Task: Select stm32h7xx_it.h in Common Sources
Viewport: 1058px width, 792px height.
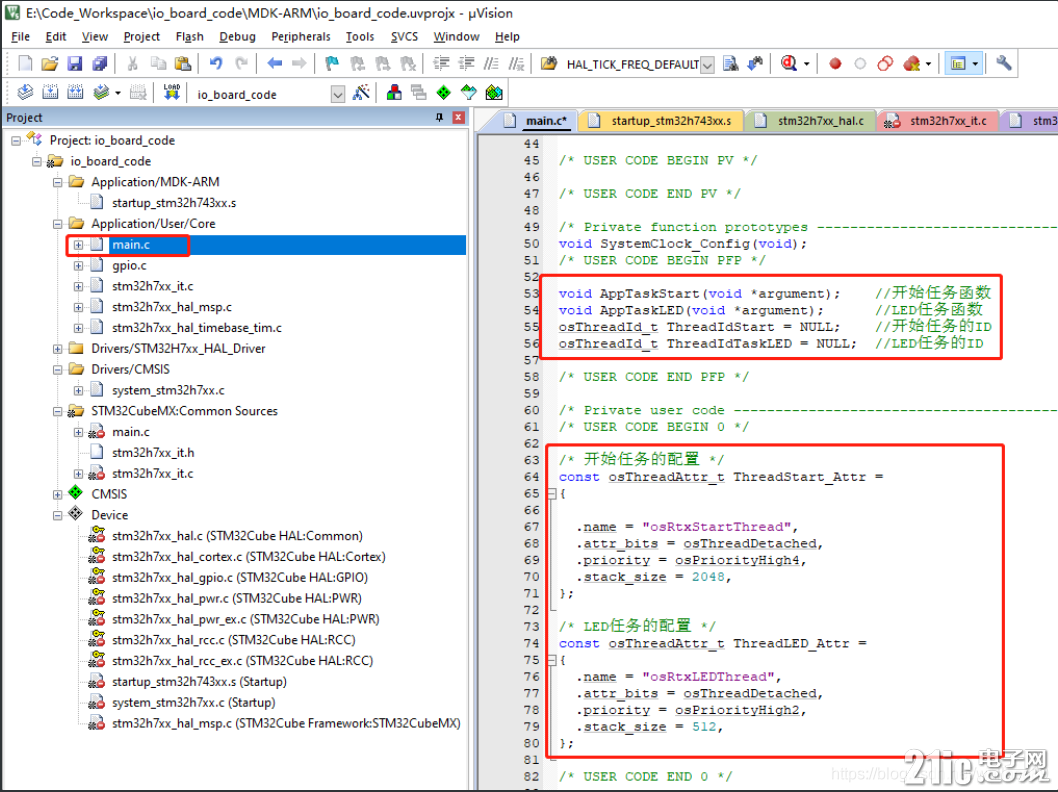Action: (x=152, y=453)
